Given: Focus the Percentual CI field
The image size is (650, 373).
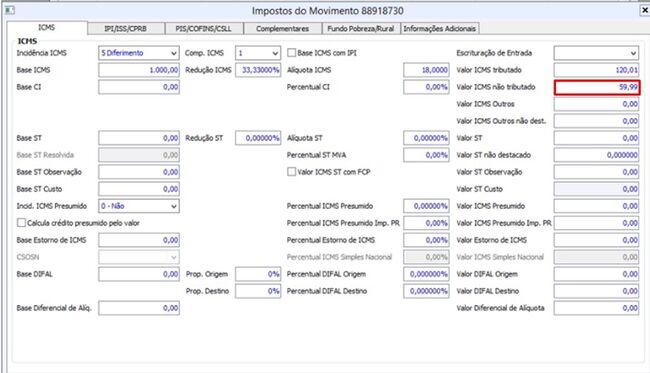Looking at the screenshot, I should pos(426,87).
